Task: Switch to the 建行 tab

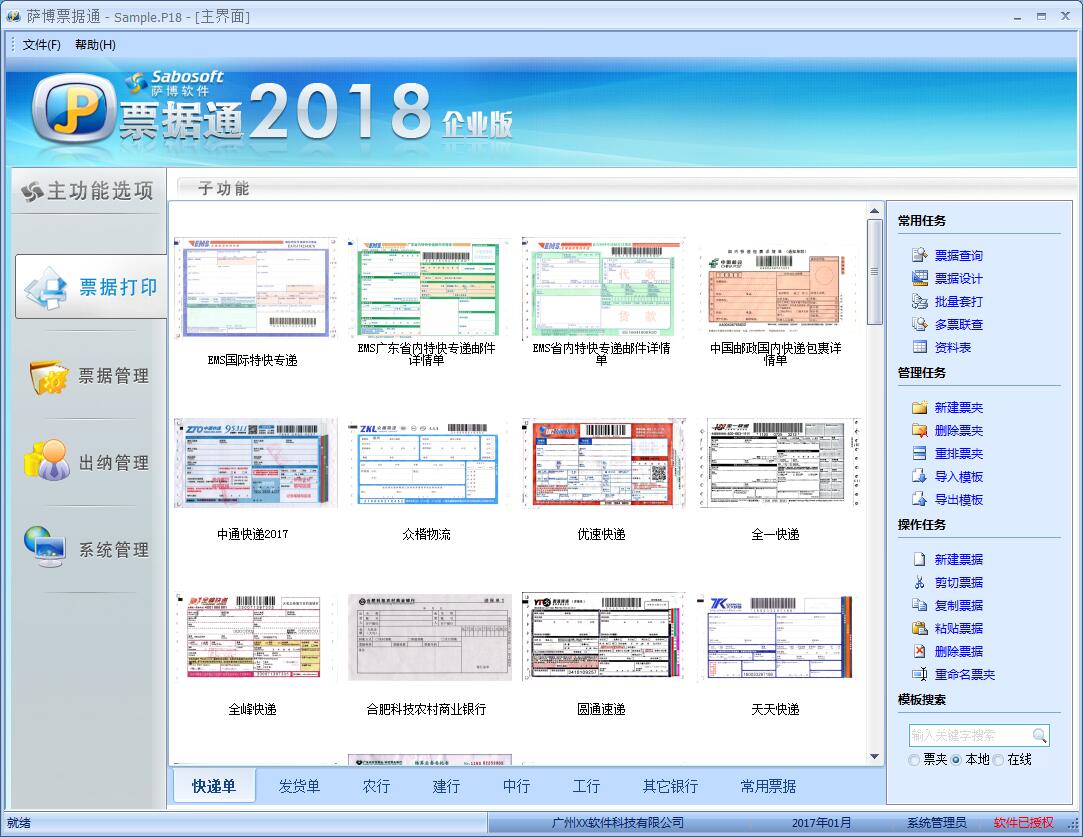Action: point(446,786)
